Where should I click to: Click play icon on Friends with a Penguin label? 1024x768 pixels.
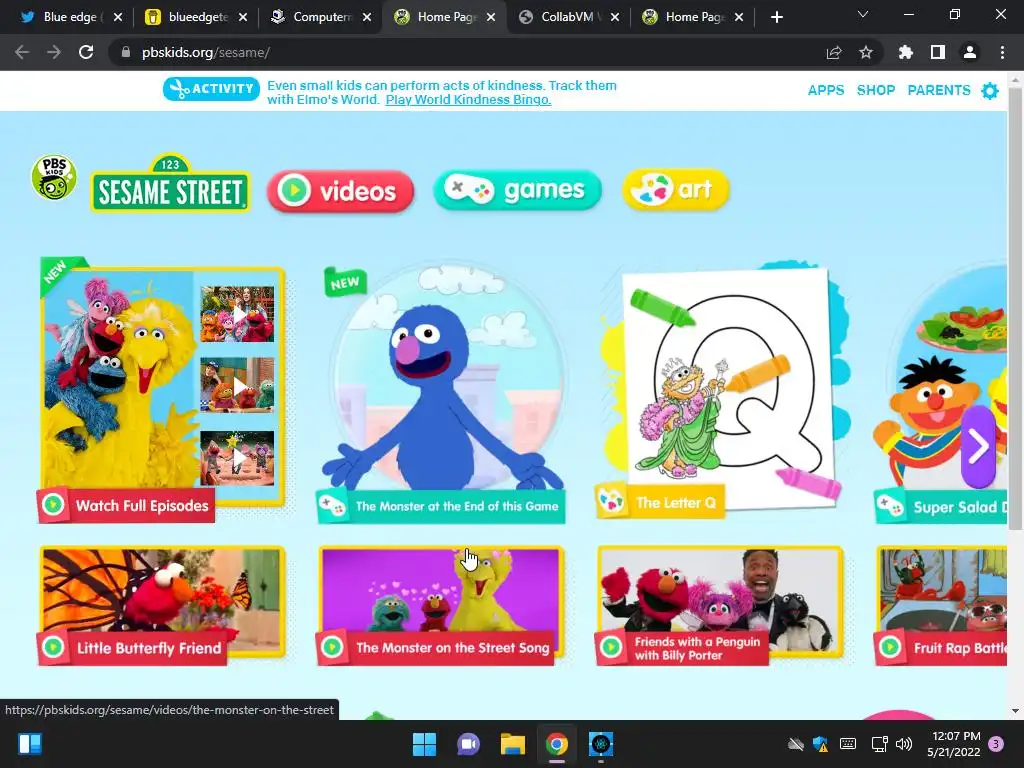click(611, 647)
